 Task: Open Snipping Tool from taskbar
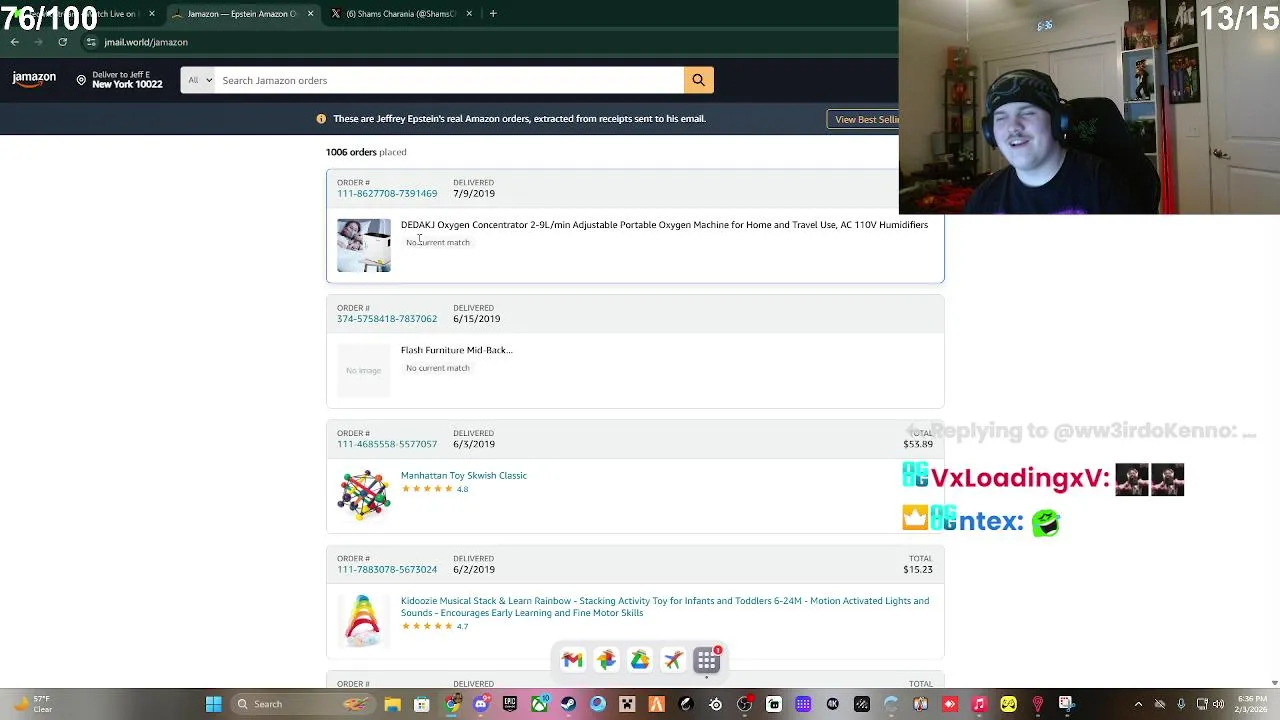coord(1066,704)
